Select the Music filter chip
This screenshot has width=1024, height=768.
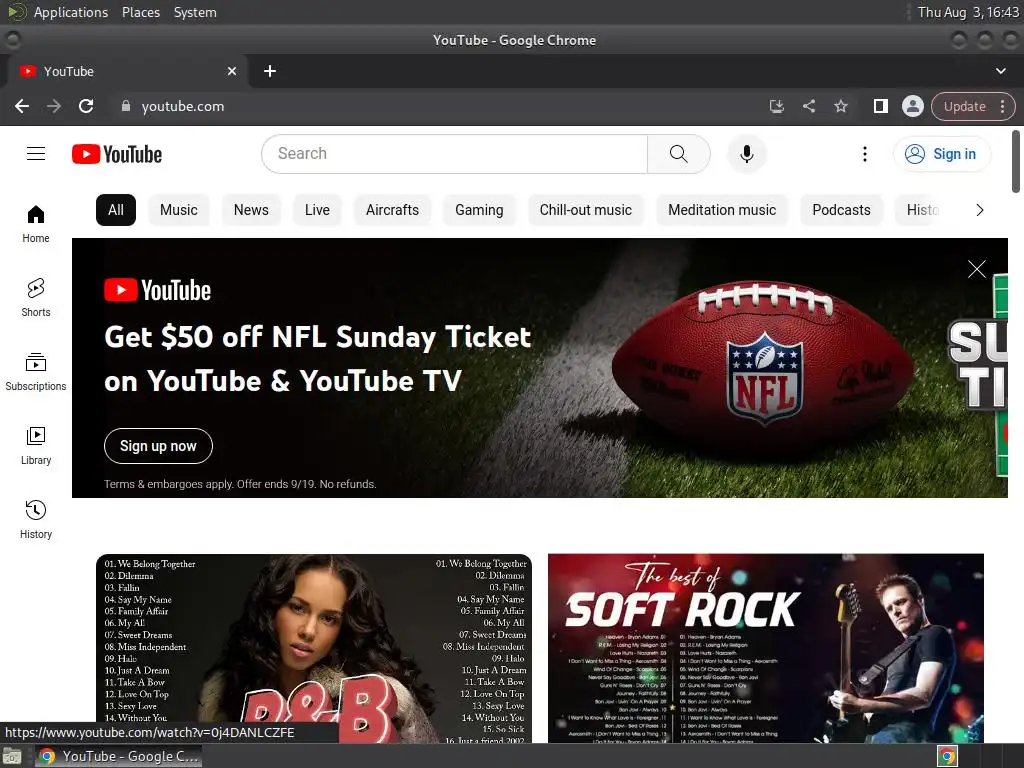(x=178, y=210)
